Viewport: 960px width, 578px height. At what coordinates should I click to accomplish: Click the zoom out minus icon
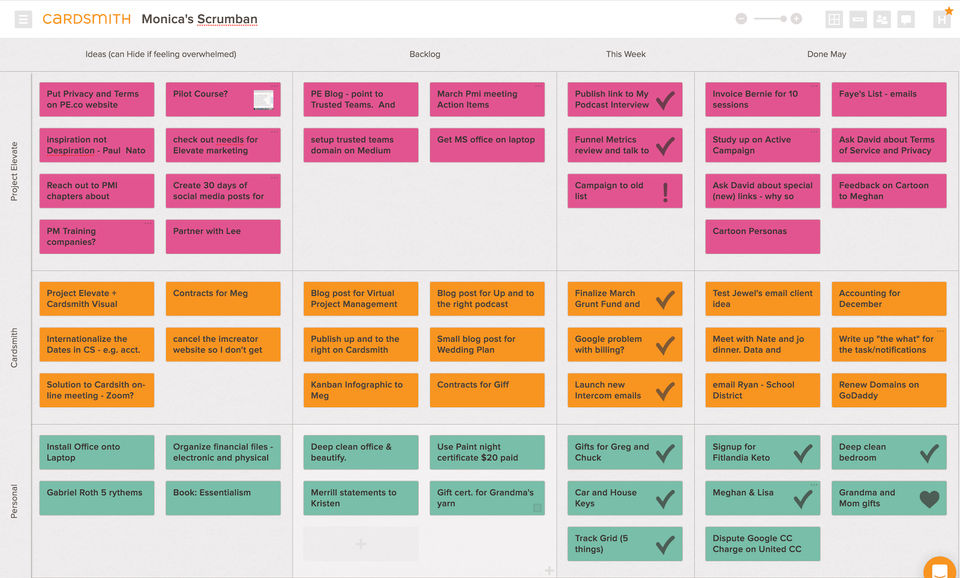(741, 19)
